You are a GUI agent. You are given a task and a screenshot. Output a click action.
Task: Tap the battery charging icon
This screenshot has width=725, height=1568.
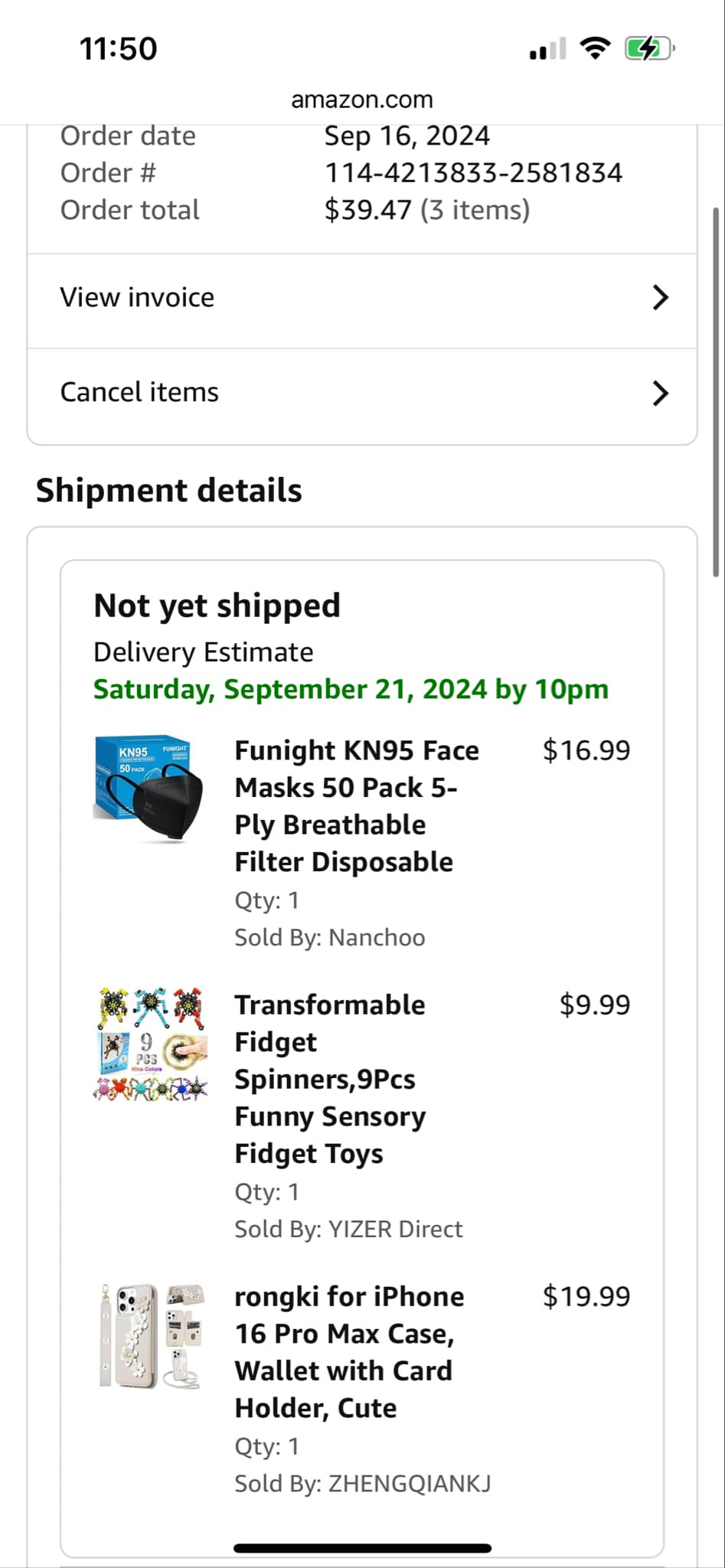(649, 49)
